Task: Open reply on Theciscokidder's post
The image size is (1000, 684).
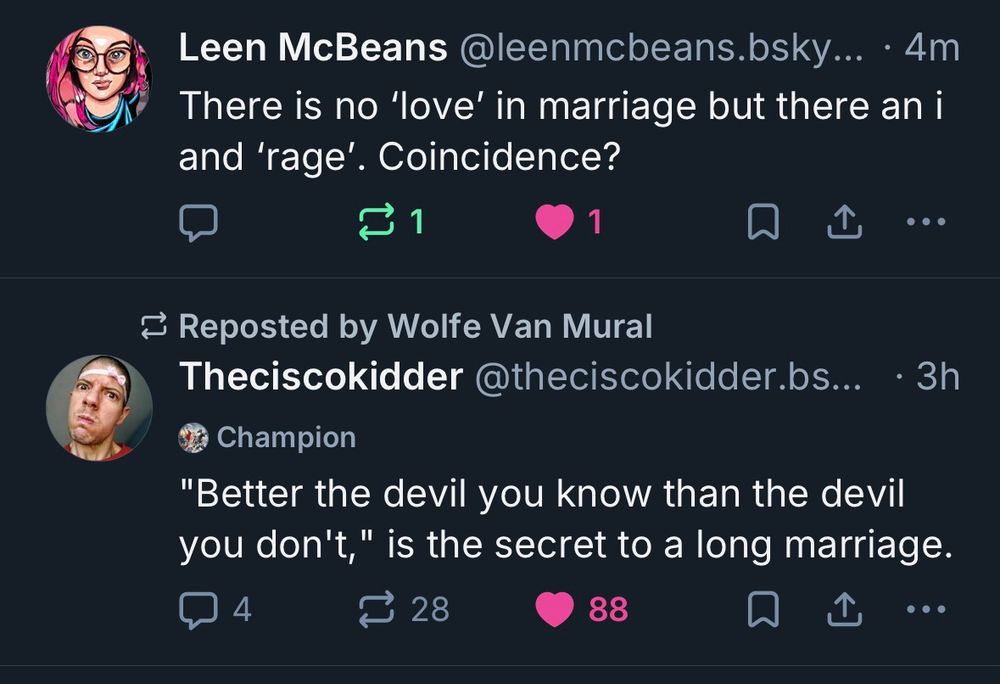Action: (x=198, y=608)
